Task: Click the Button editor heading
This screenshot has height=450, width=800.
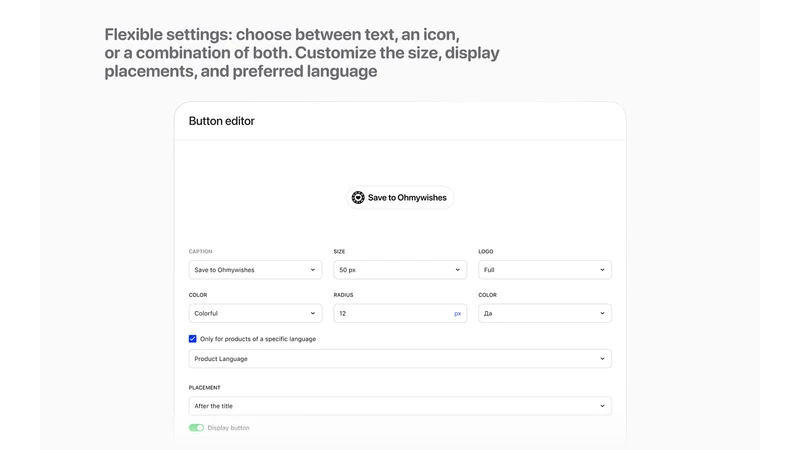Action: [221, 121]
